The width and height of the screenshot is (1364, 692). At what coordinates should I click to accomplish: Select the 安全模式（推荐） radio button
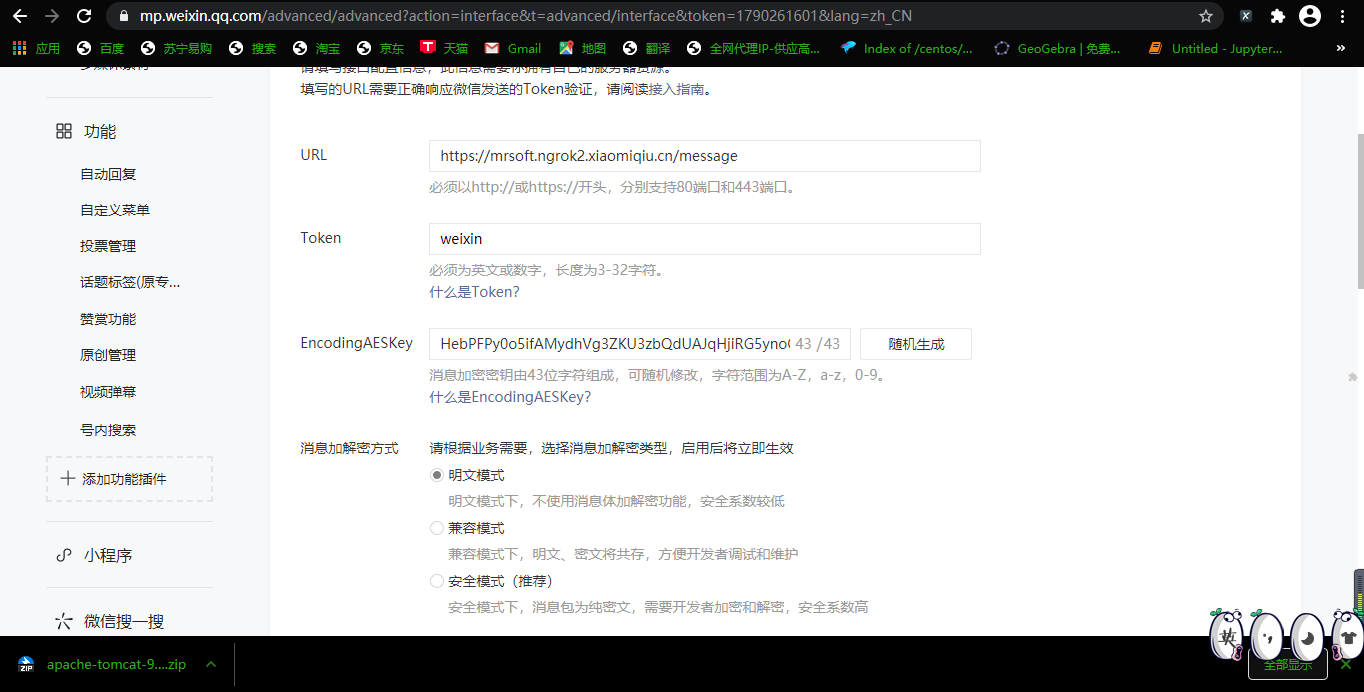click(x=437, y=581)
